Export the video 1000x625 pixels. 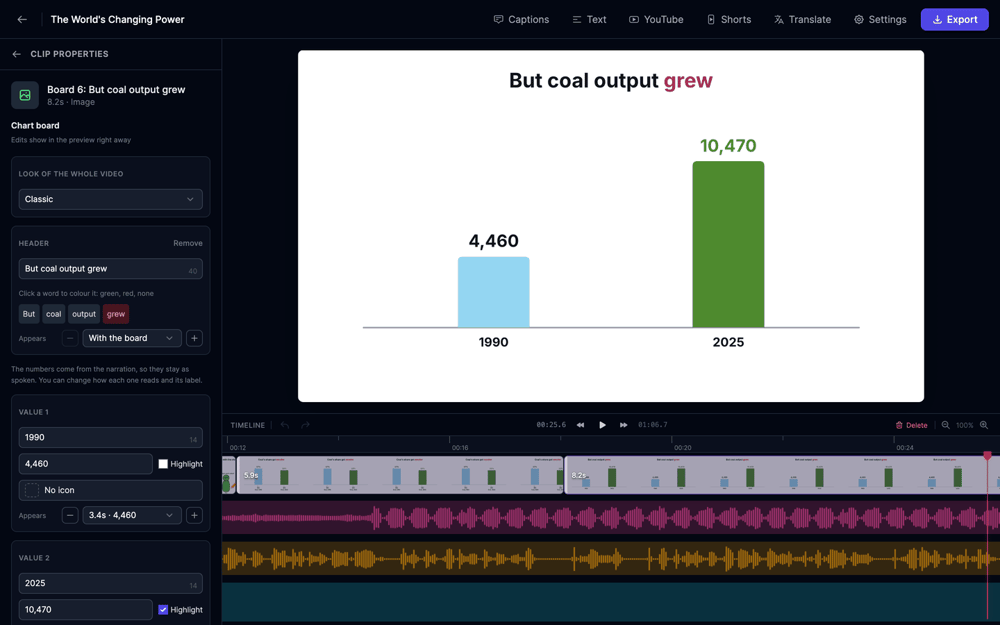point(955,20)
